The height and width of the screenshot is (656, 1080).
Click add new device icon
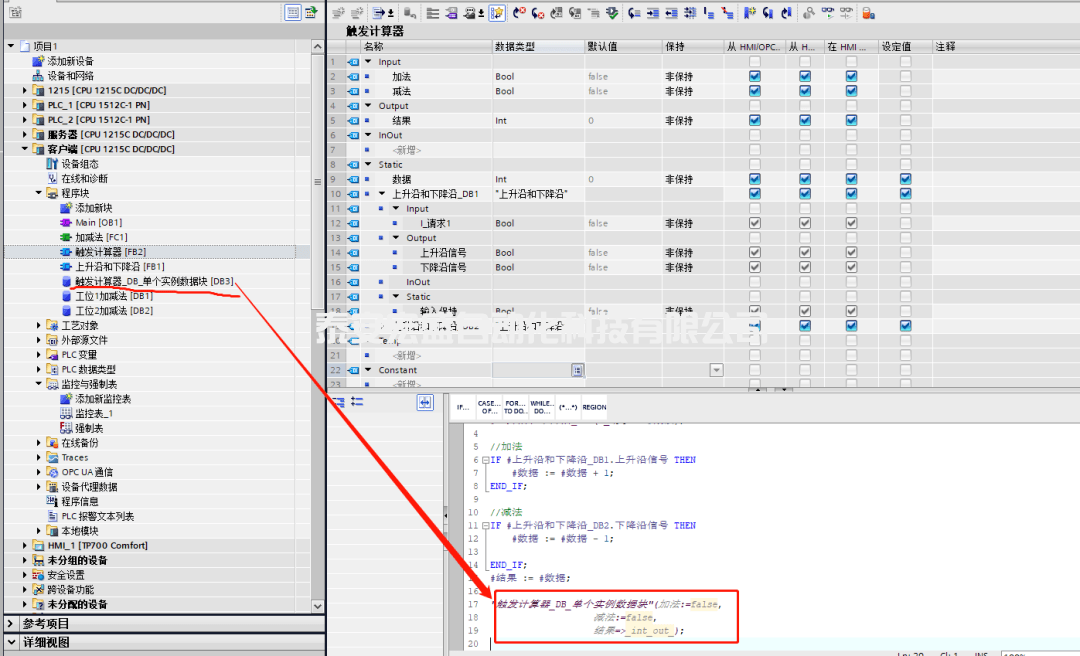point(39,61)
